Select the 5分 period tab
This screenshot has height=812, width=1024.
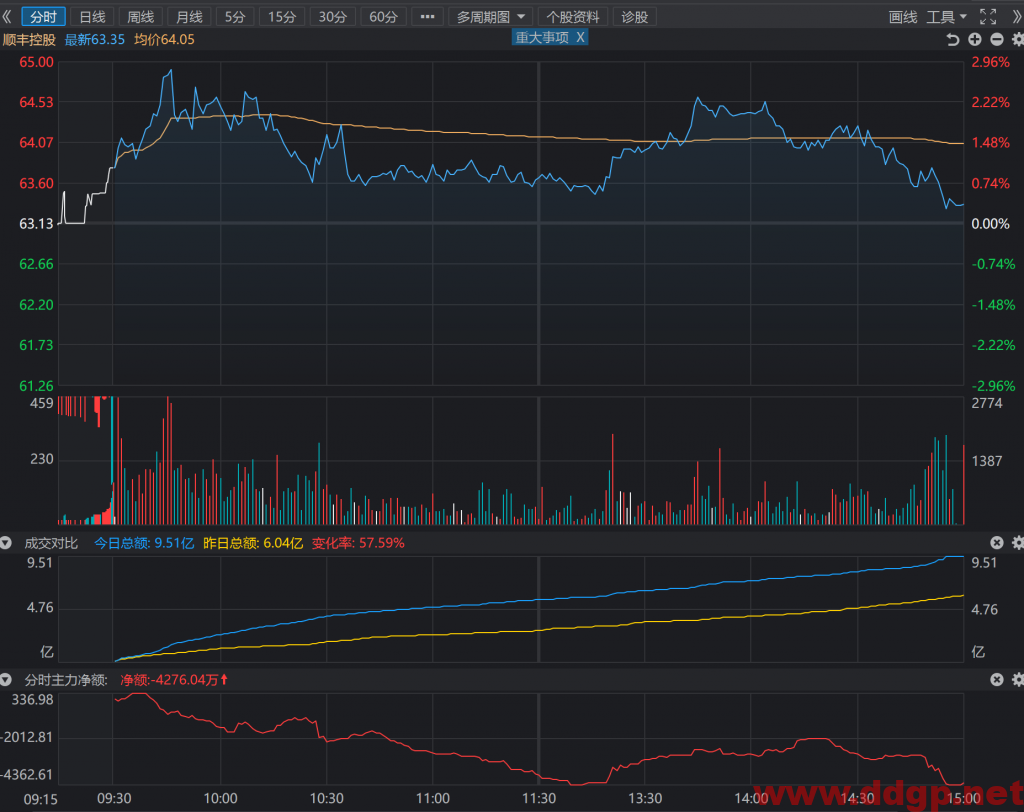click(x=234, y=17)
